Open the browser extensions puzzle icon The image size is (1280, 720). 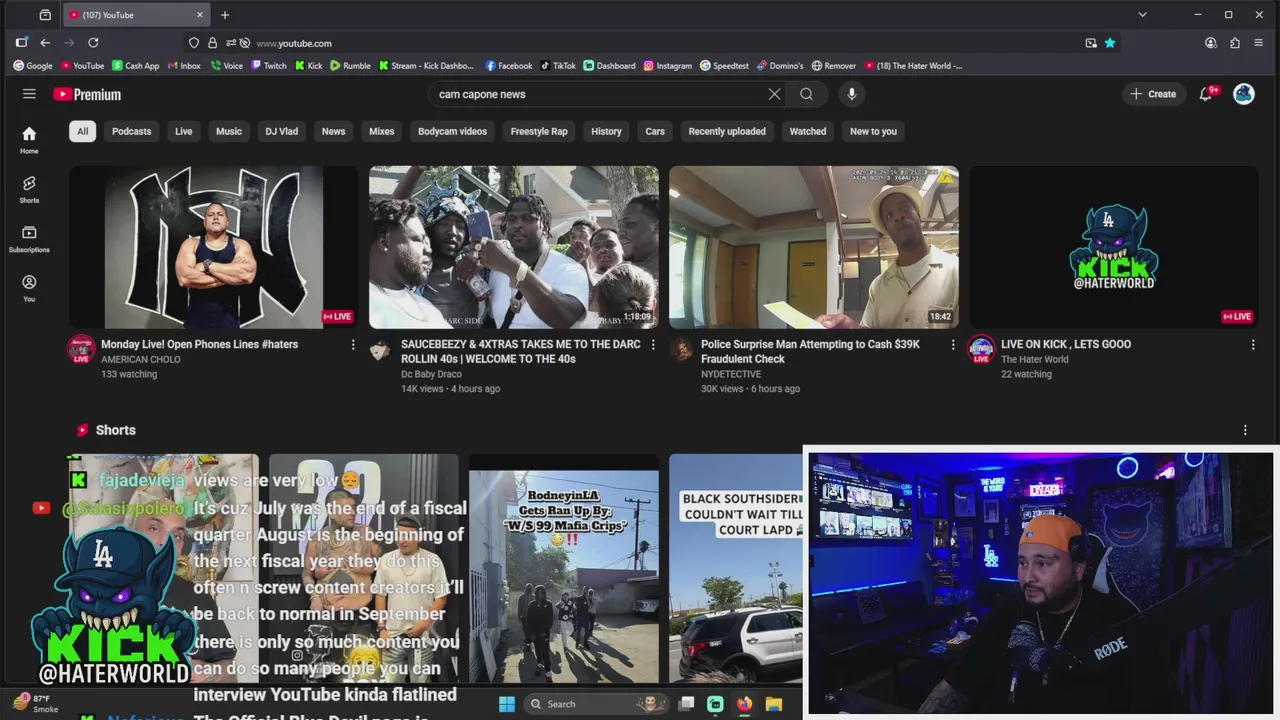tap(1235, 43)
